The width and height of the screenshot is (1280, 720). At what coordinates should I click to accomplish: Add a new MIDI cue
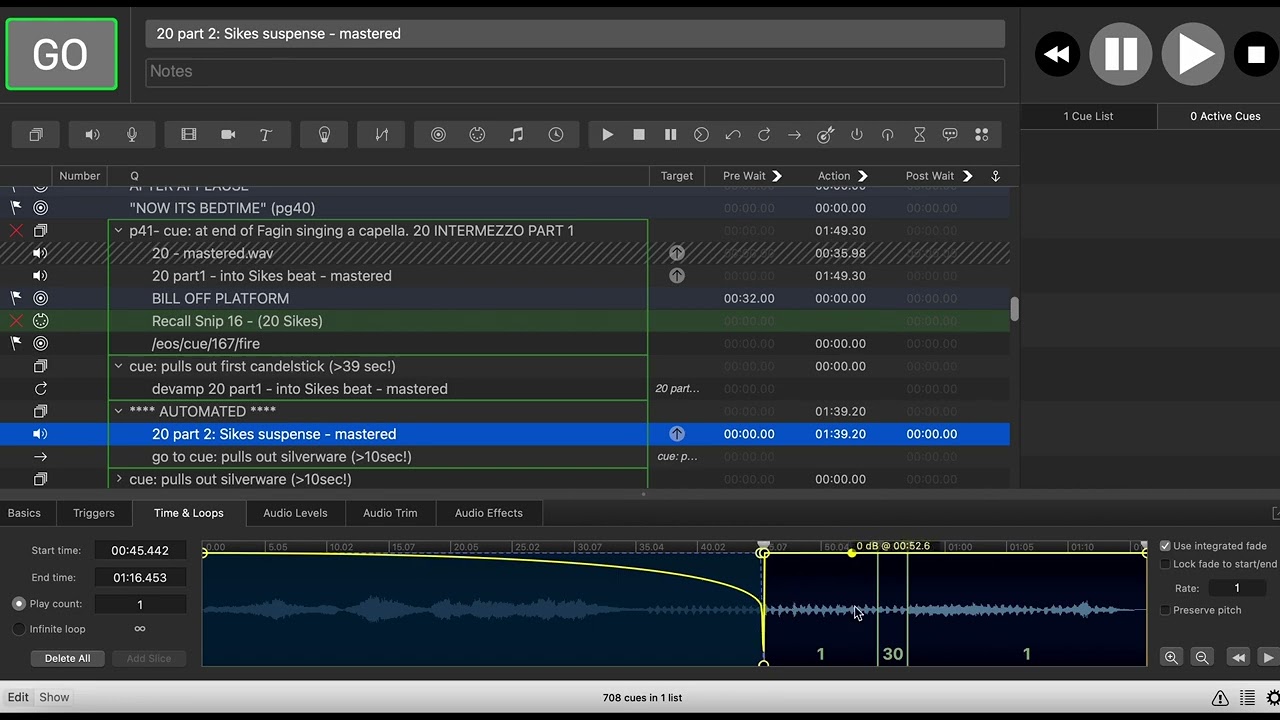tap(477, 135)
